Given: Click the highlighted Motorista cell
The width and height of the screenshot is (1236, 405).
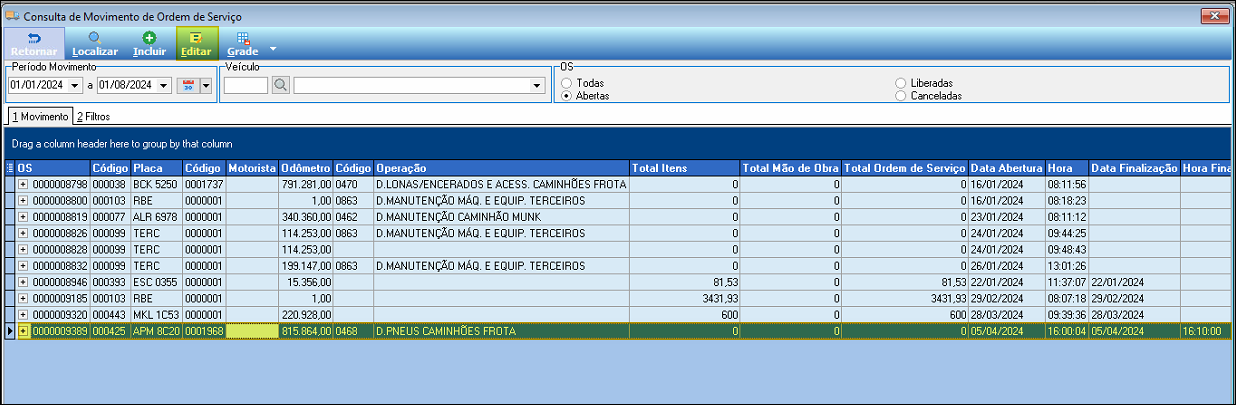Looking at the screenshot, I should (x=251, y=330).
